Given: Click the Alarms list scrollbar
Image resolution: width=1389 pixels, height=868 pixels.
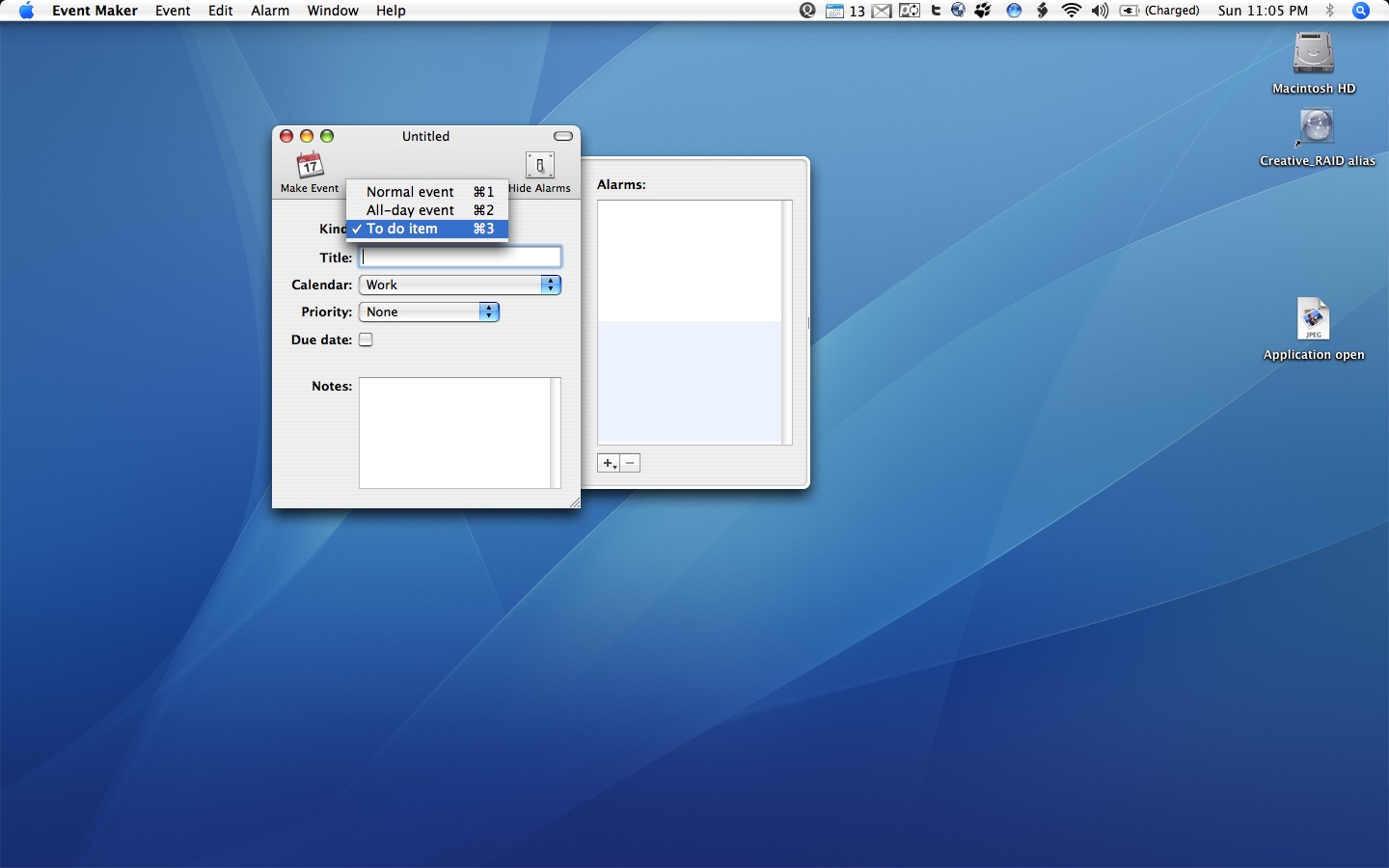Looking at the screenshot, I should [x=787, y=322].
